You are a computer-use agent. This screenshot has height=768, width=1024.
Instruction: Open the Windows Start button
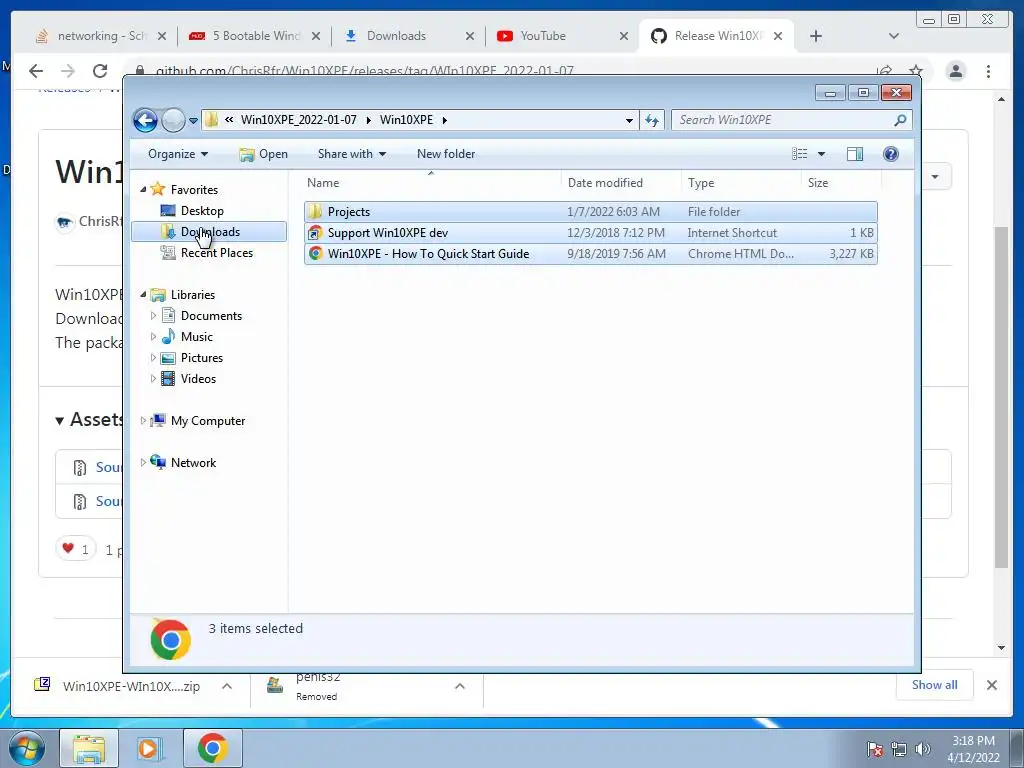(x=26, y=748)
